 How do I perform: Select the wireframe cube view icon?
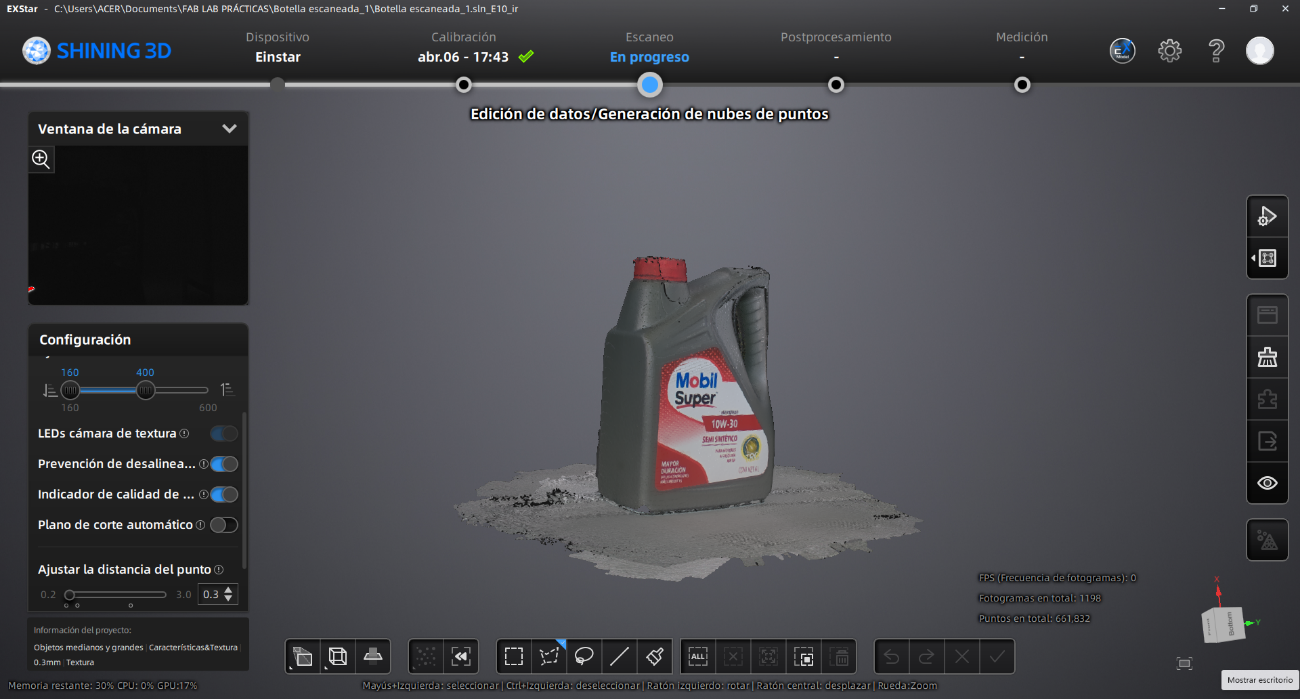[x=338, y=657]
